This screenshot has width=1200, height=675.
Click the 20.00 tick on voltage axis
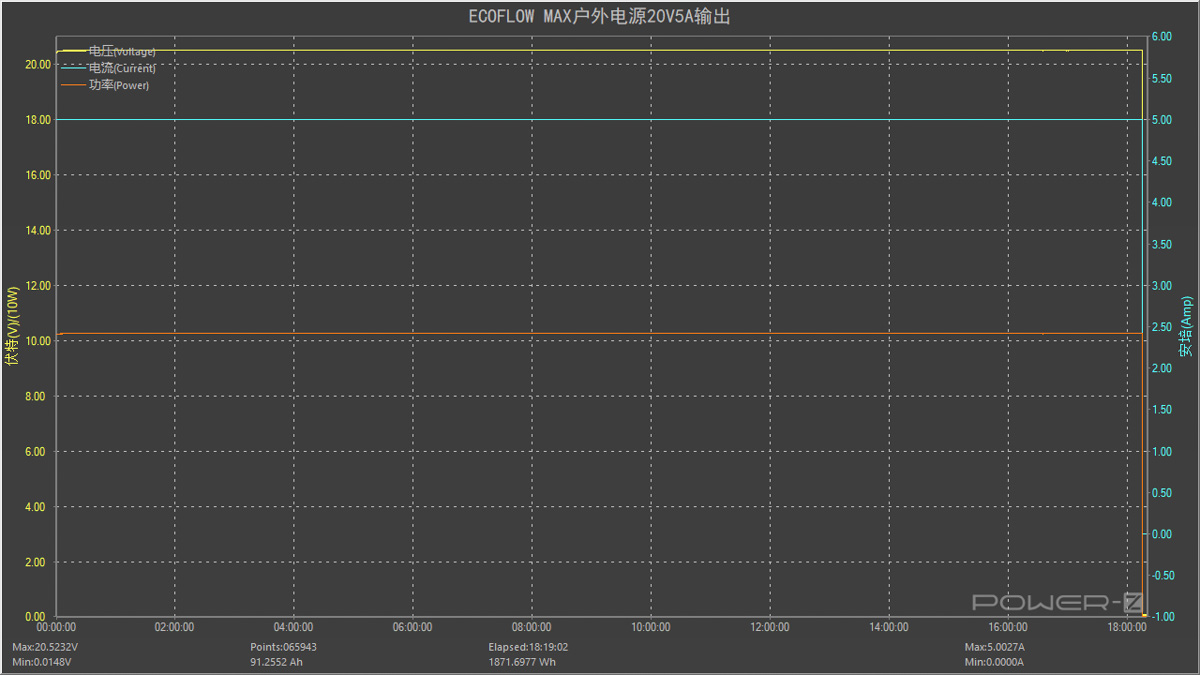(38, 64)
